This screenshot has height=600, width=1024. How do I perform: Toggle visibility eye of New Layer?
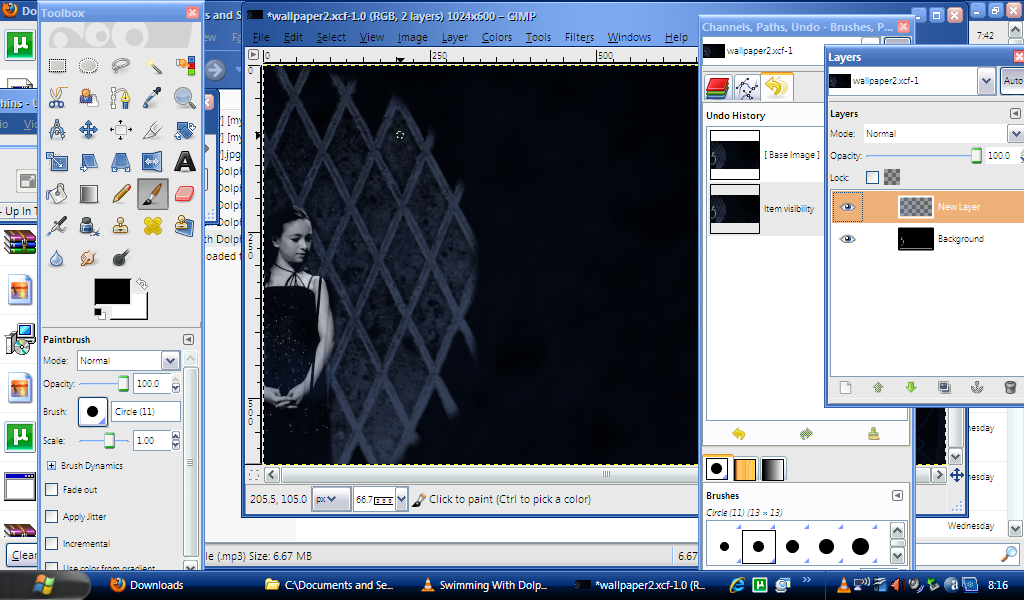(848, 207)
